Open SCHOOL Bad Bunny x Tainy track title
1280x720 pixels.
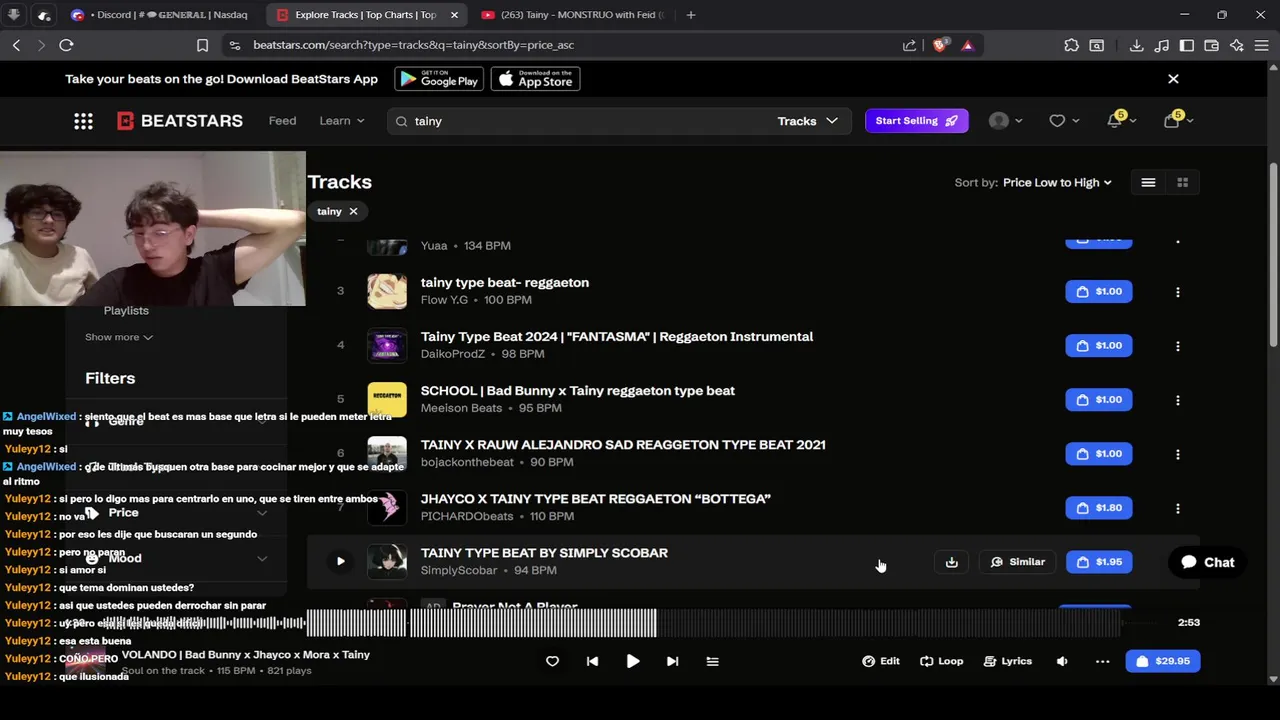pyautogui.click(x=577, y=391)
